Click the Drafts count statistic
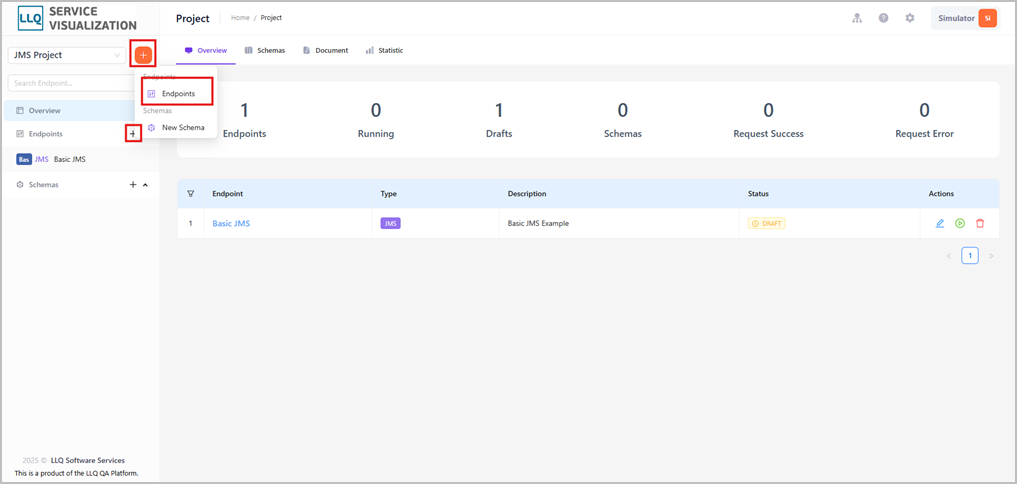The width and height of the screenshot is (1017, 484). click(x=499, y=121)
